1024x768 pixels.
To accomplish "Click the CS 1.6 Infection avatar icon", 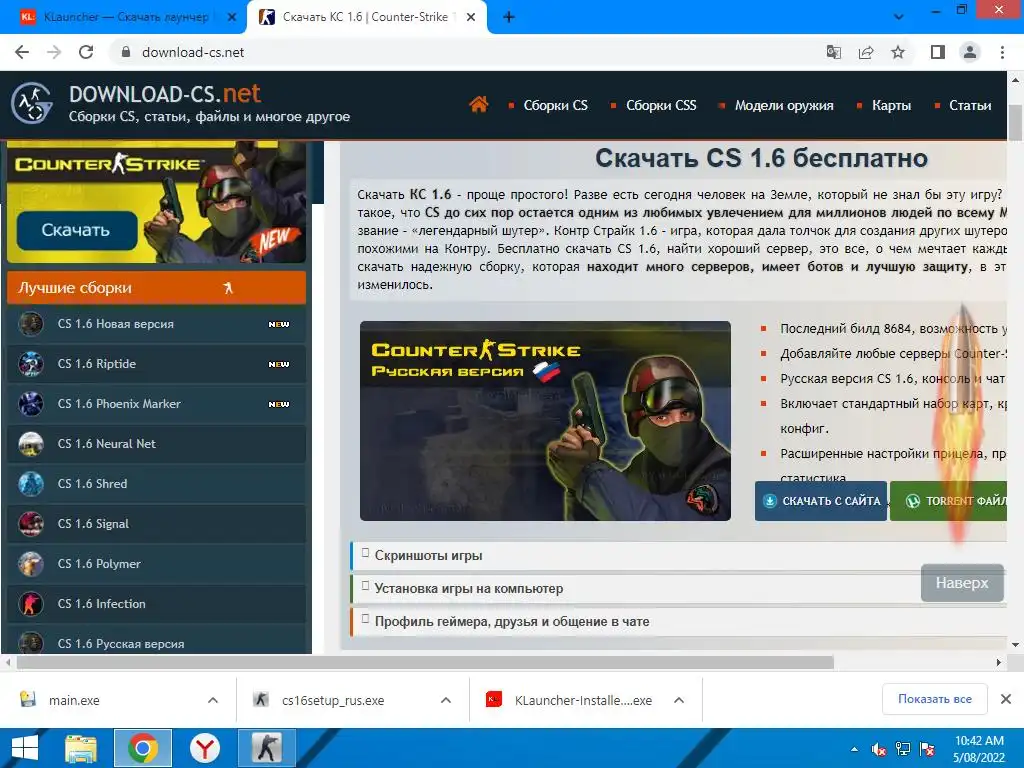I will [x=31, y=603].
